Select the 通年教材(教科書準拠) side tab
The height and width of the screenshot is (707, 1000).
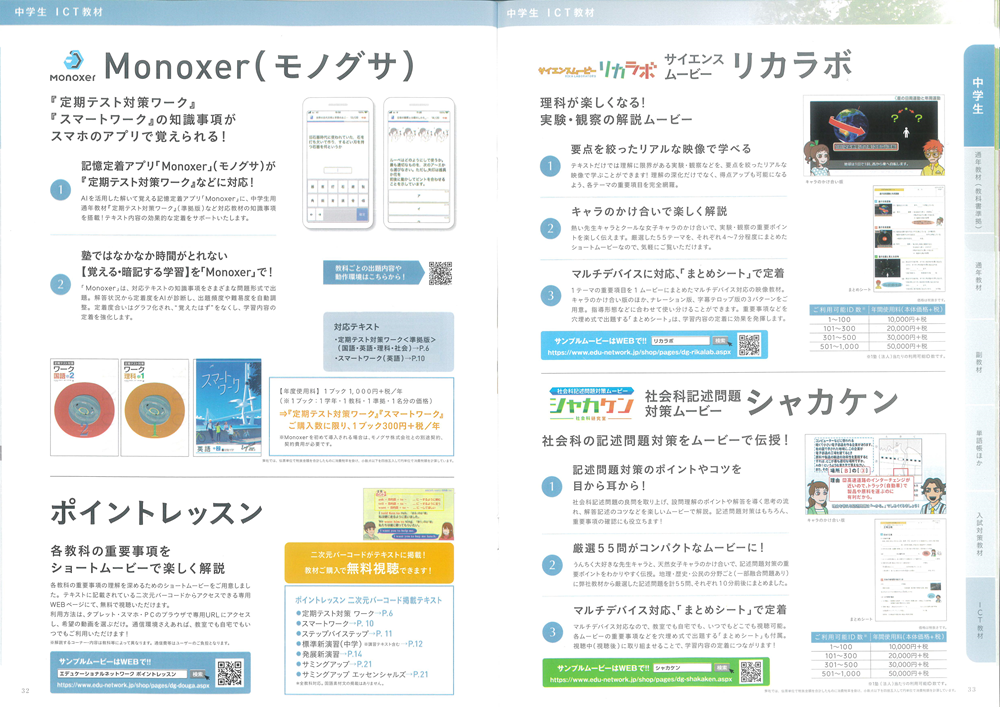point(978,189)
